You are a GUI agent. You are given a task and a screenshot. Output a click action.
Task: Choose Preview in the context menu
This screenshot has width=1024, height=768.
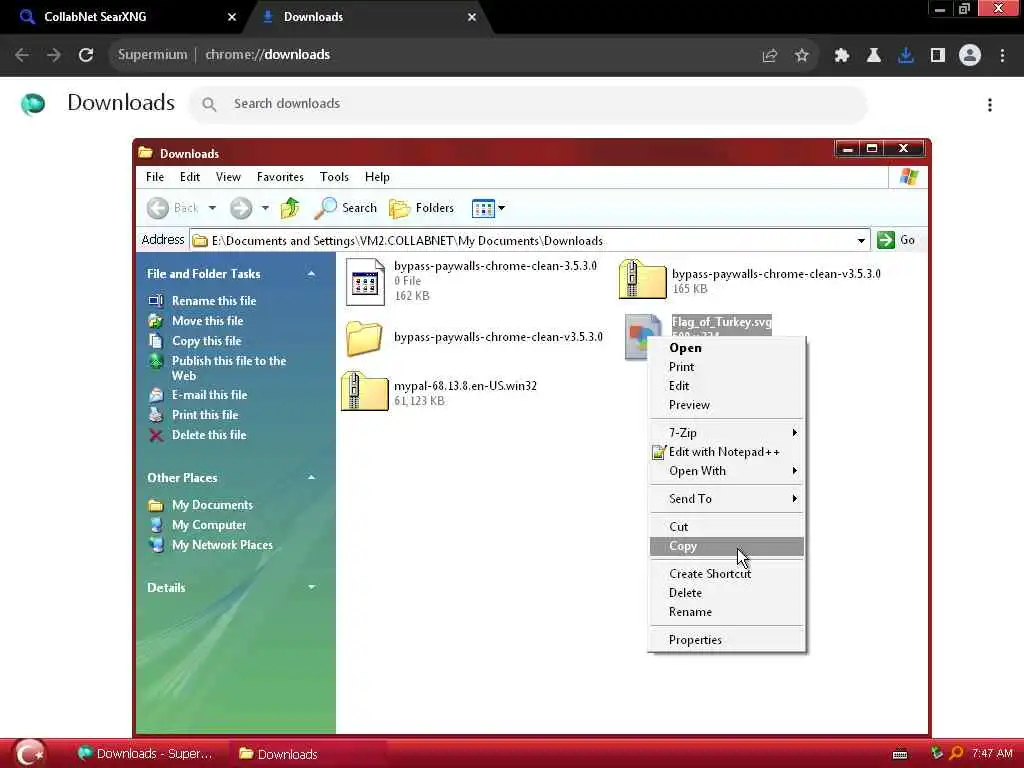tap(726, 405)
